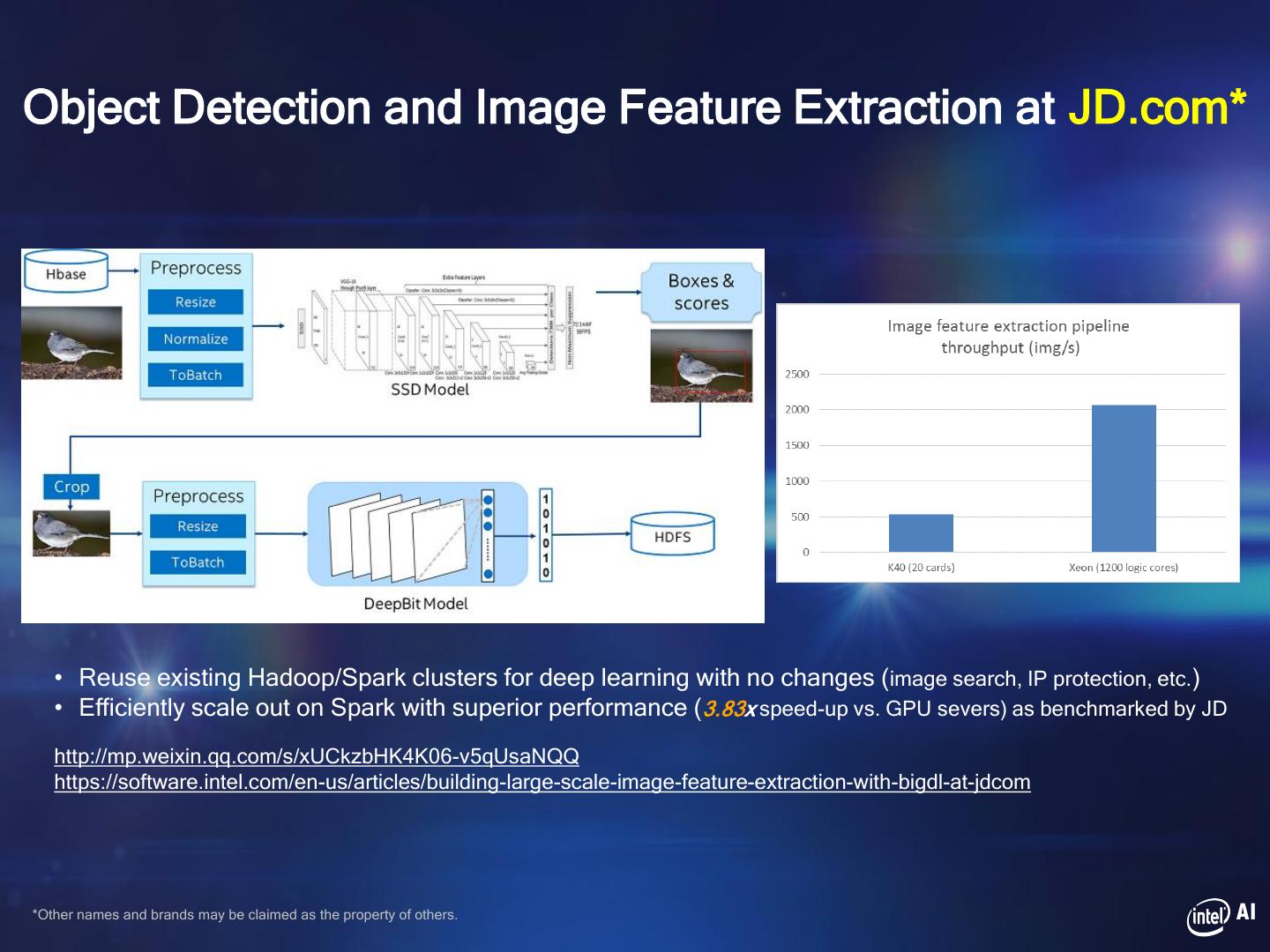
Task: Click the "Xeon (1200 logic cores)" axis label
Action: point(1124,568)
